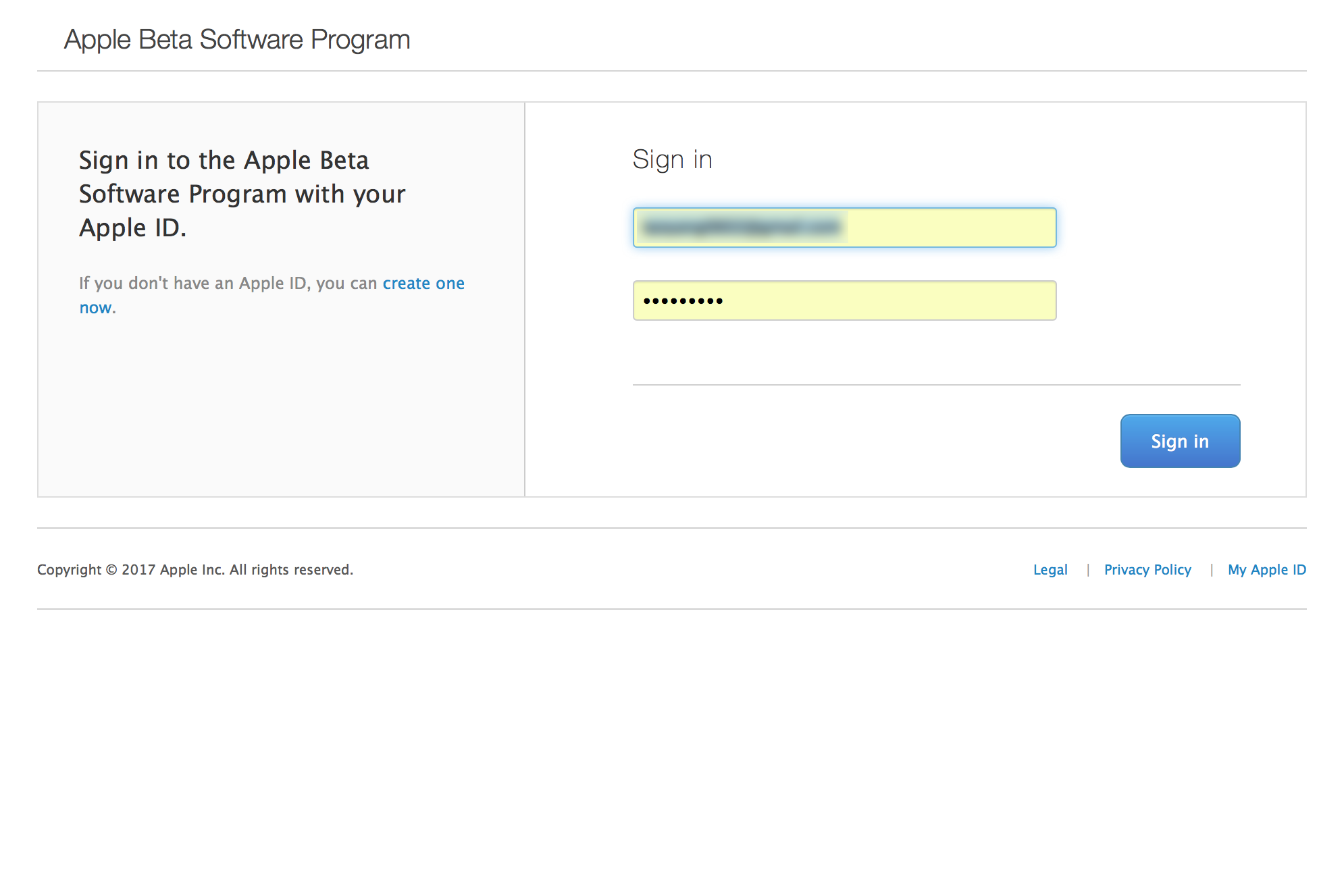
Task: Follow the link to create an Apple ID
Action: tap(423, 283)
